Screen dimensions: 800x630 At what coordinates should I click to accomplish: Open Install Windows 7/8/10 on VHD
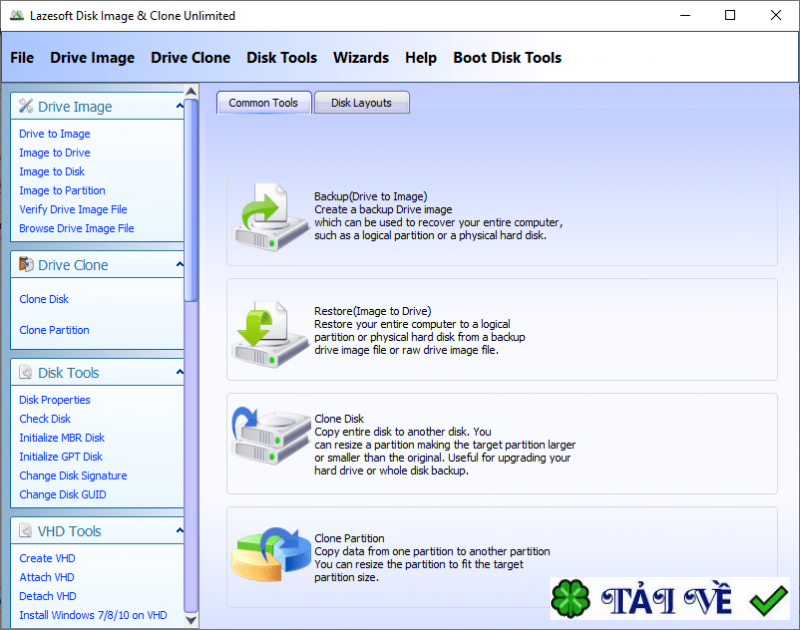point(93,615)
